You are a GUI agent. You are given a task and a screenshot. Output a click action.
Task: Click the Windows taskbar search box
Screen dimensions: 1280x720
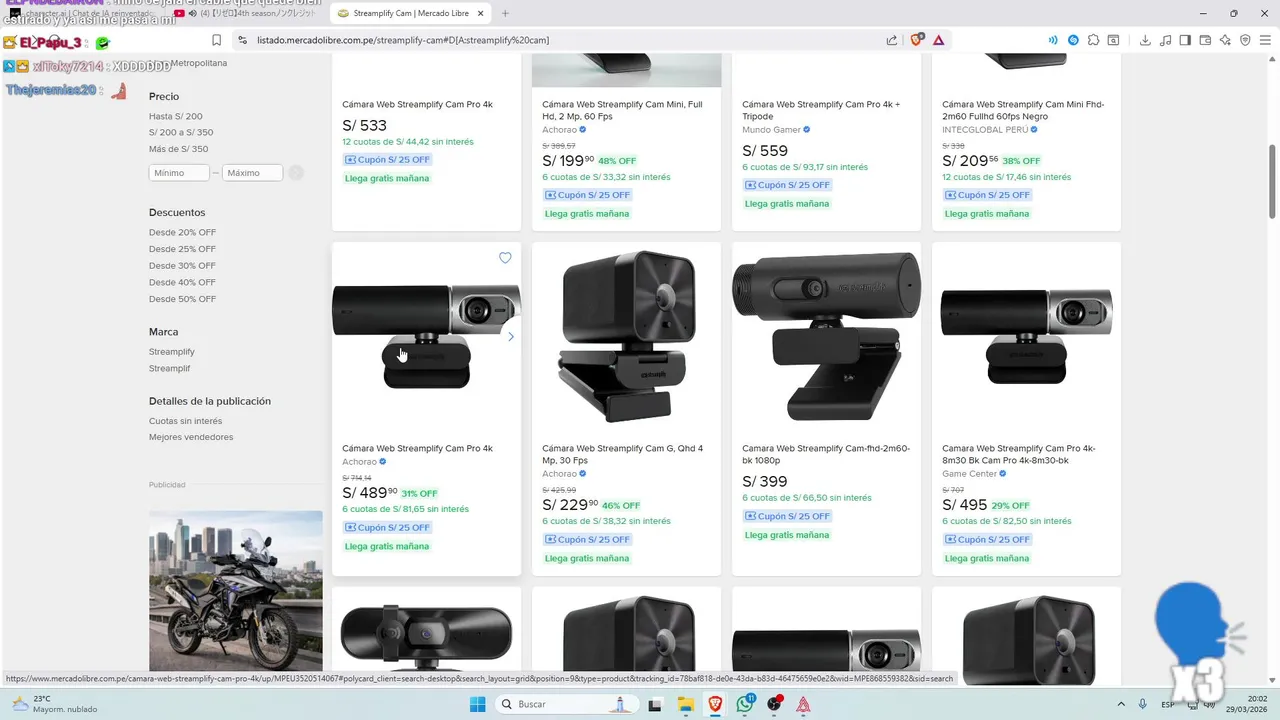[x=567, y=704]
